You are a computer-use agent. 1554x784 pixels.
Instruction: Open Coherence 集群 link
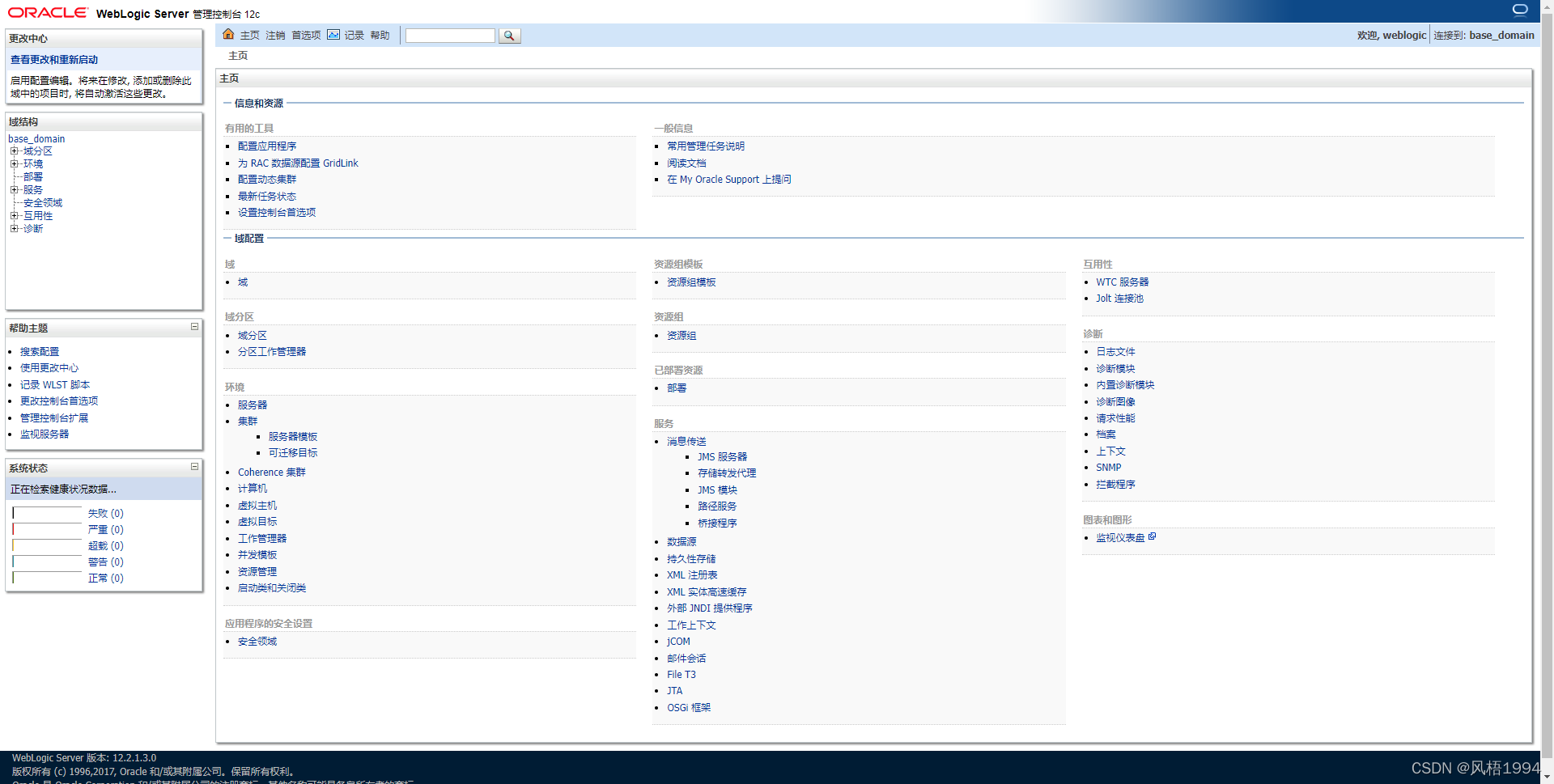pyautogui.click(x=272, y=473)
